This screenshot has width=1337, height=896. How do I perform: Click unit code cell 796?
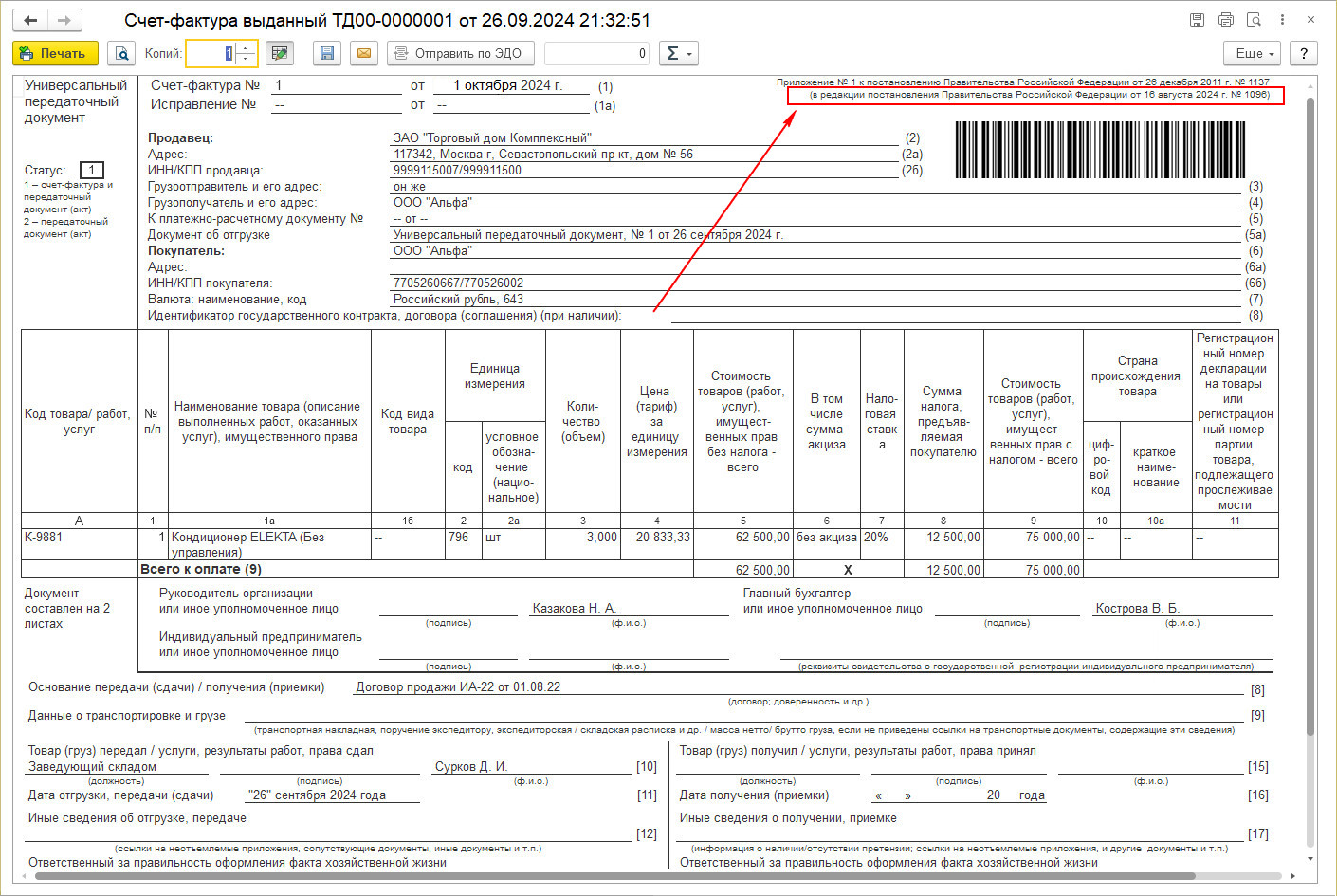click(x=463, y=544)
